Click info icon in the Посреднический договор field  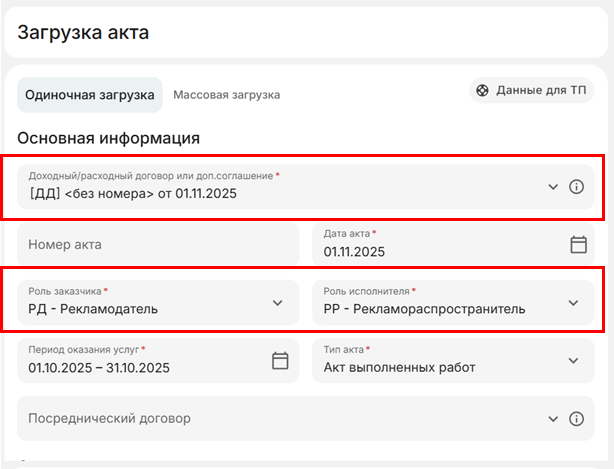tap(576, 419)
